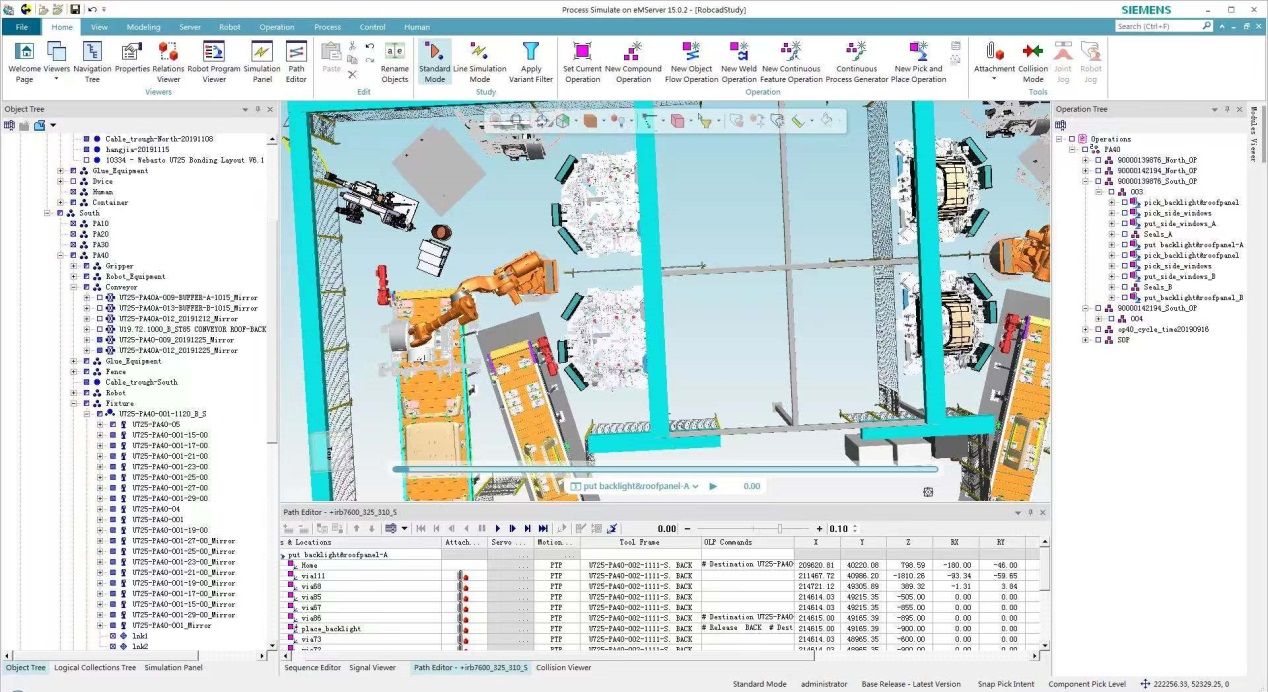This screenshot has height=692, width=1268.
Task: Open the Viewers dropdown arrow
Action: pyautogui.click(x=56, y=79)
